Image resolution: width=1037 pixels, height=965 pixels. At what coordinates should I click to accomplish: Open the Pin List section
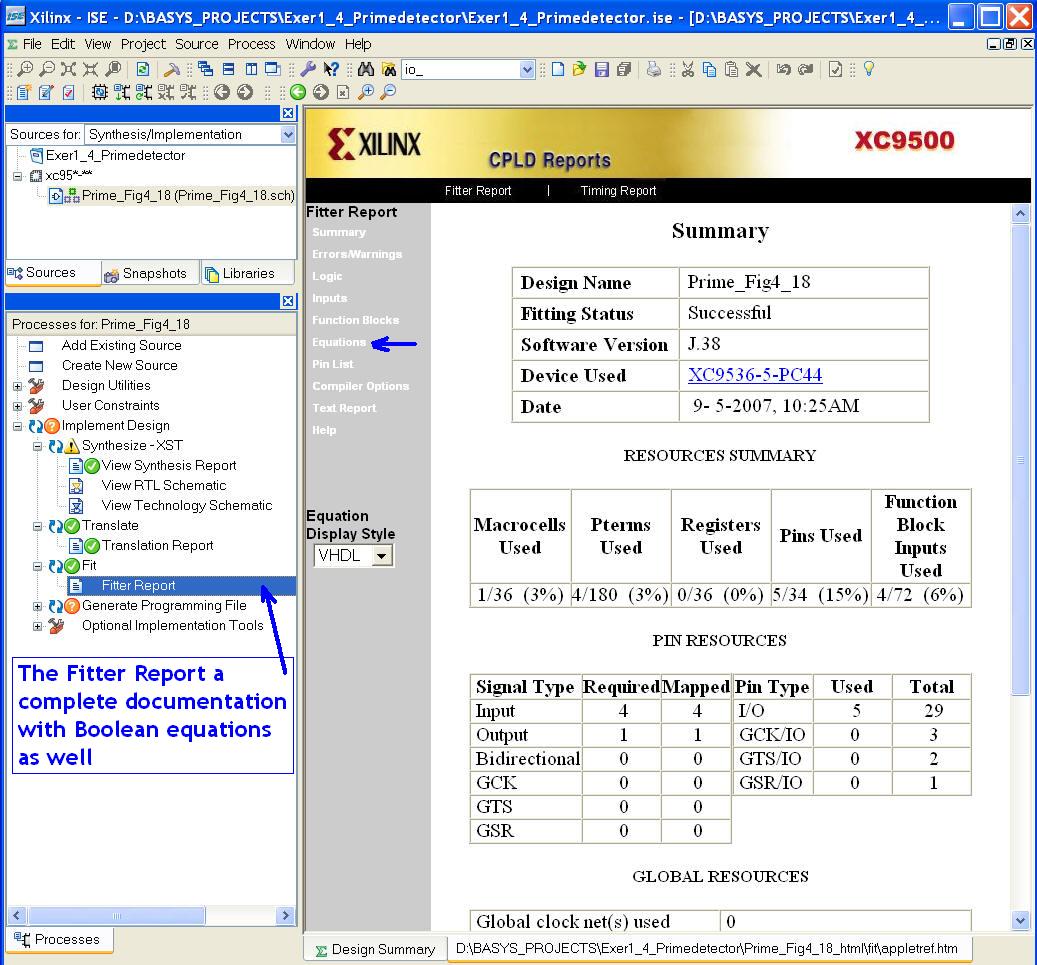click(333, 364)
